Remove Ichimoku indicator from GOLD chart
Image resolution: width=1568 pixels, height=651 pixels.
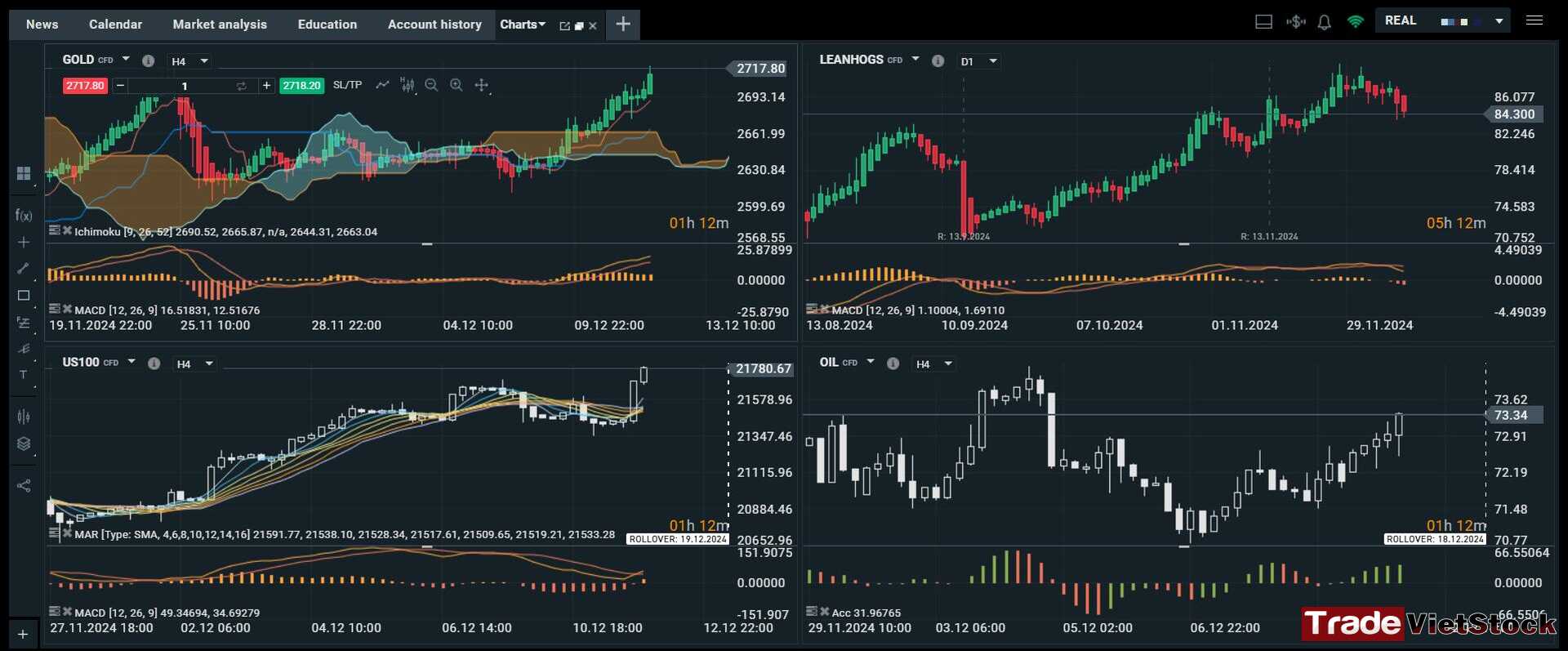point(67,231)
